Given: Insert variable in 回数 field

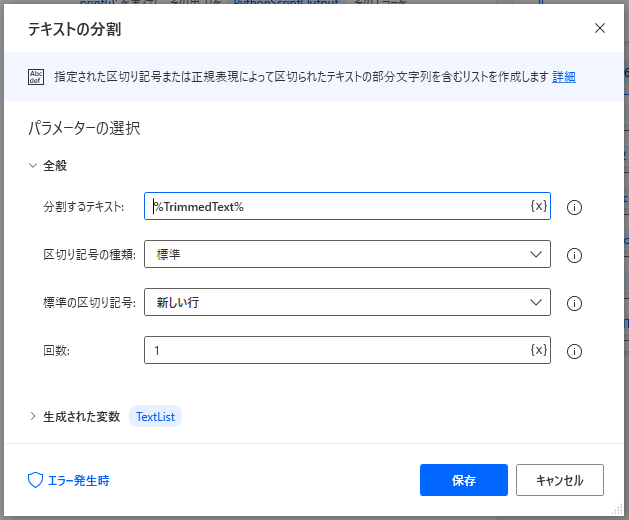Looking at the screenshot, I should coord(539,350).
